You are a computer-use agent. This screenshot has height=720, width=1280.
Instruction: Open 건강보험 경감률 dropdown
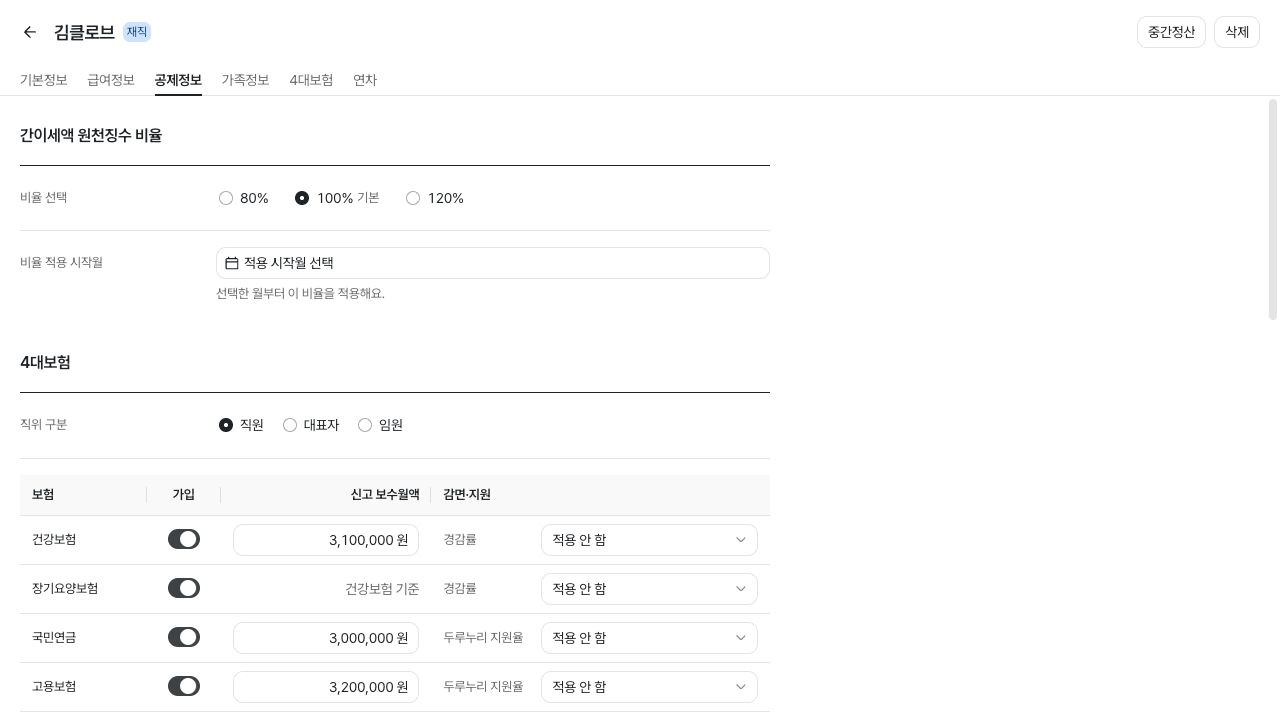pyautogui.click(x=649, y=540)
